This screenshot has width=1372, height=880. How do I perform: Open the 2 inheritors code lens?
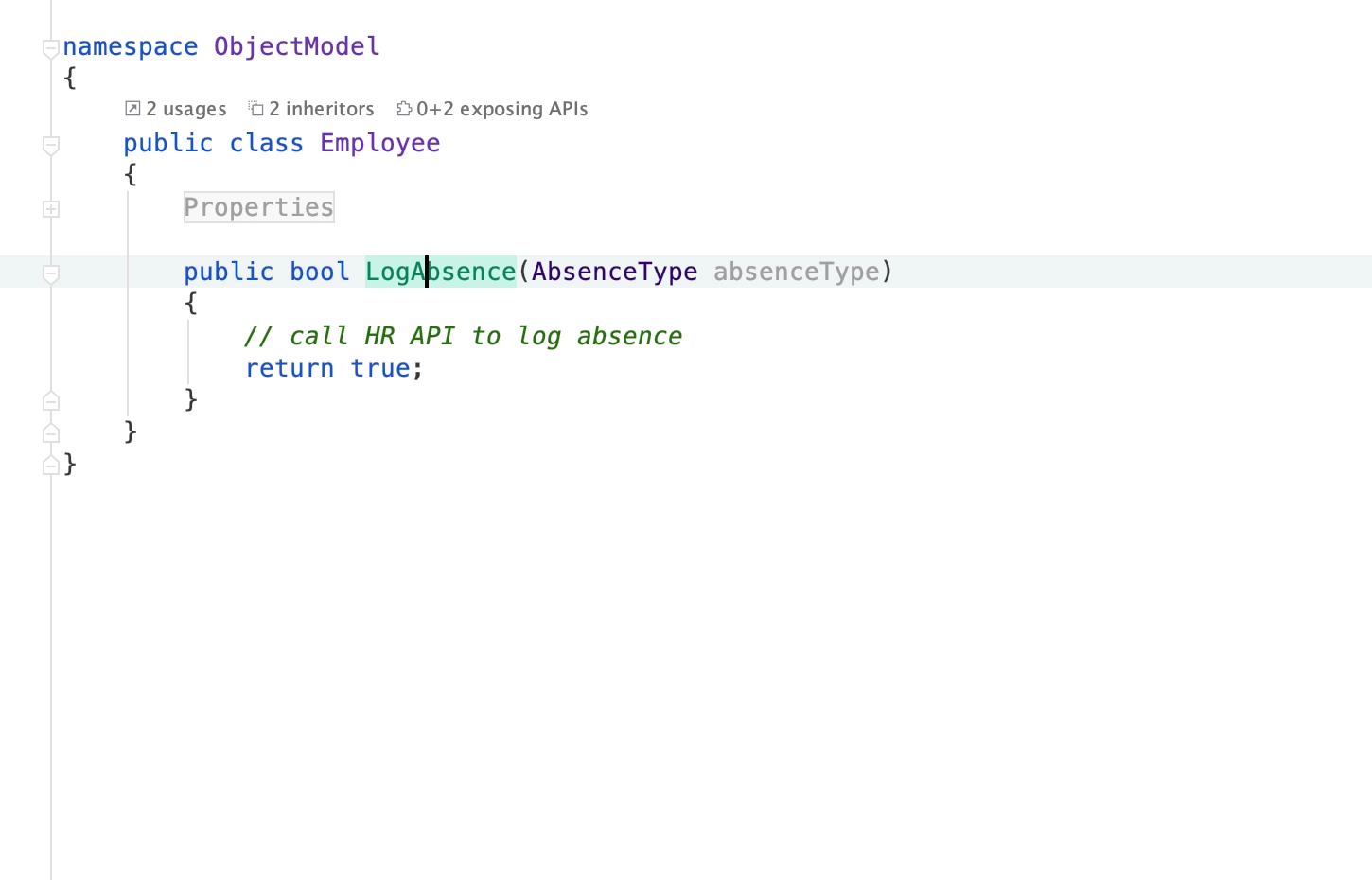tap(311, 109)
